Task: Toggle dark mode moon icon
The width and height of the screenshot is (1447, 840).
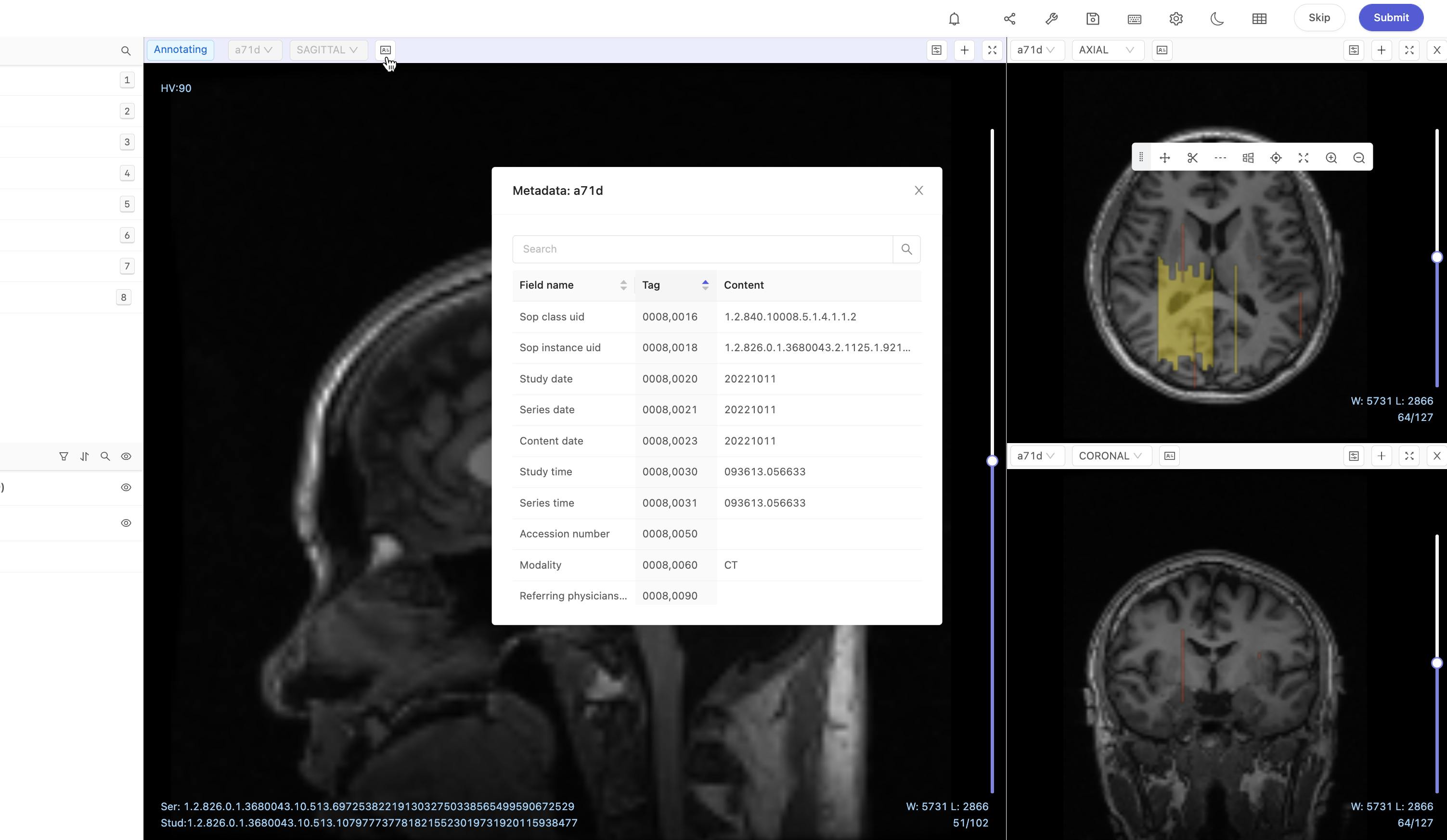Action: [x=1217, y=19]
